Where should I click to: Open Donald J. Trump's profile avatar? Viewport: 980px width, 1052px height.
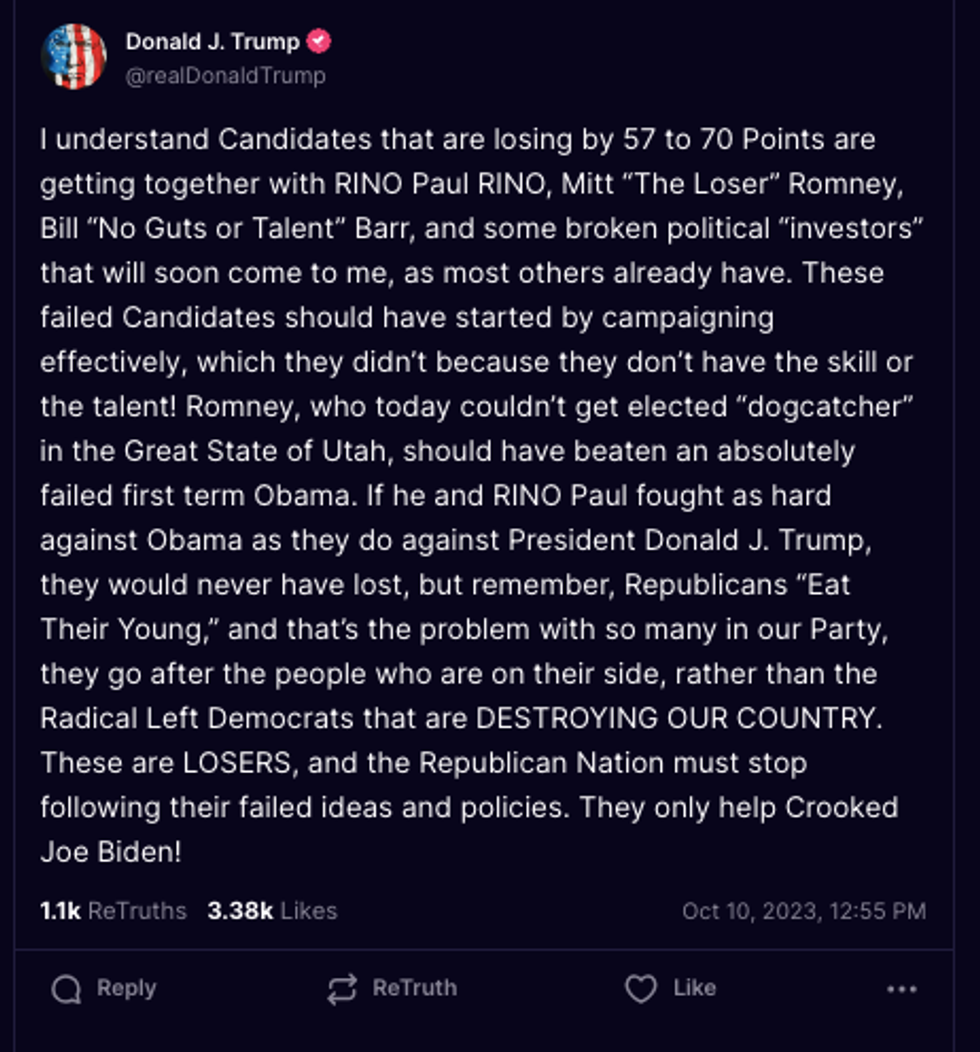click(x=74, y=57)
